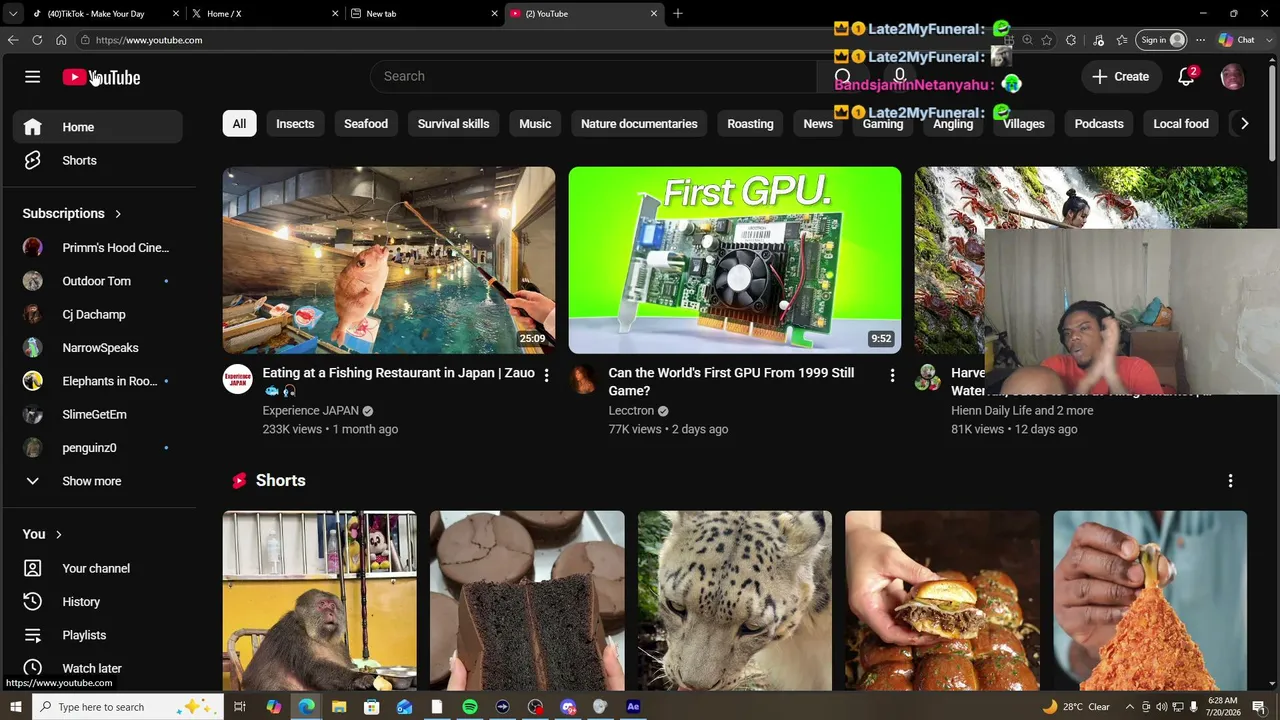Start voice search with microphone

(x=899, y=77)
